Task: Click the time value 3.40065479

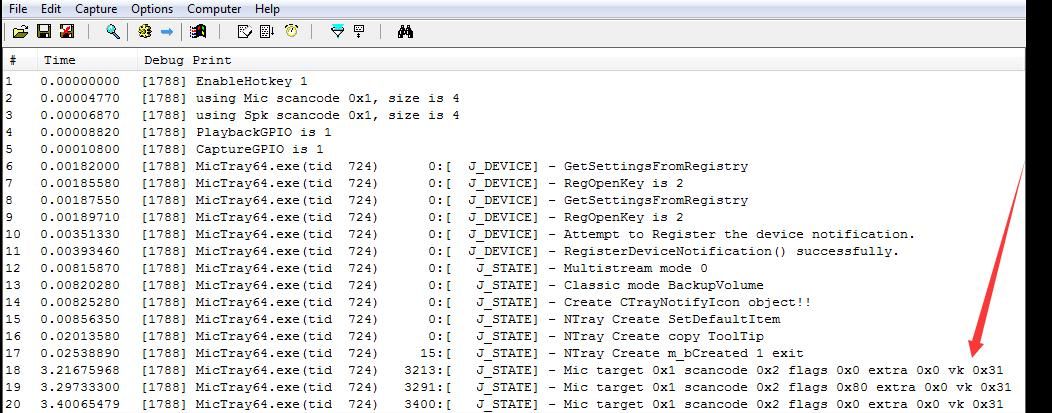Action: pyautogui.click(x=80, y=404)
